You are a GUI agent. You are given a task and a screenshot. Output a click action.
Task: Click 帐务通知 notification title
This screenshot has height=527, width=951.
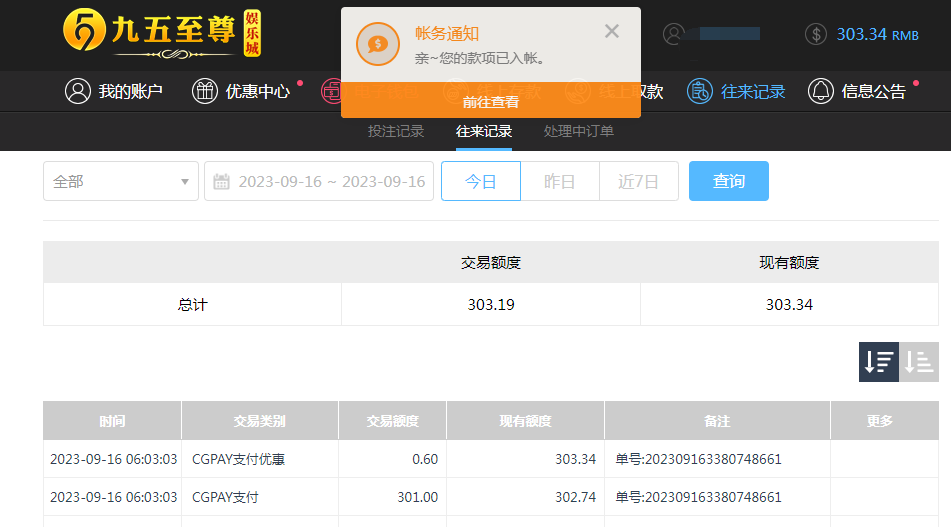(x=447, y=33)
